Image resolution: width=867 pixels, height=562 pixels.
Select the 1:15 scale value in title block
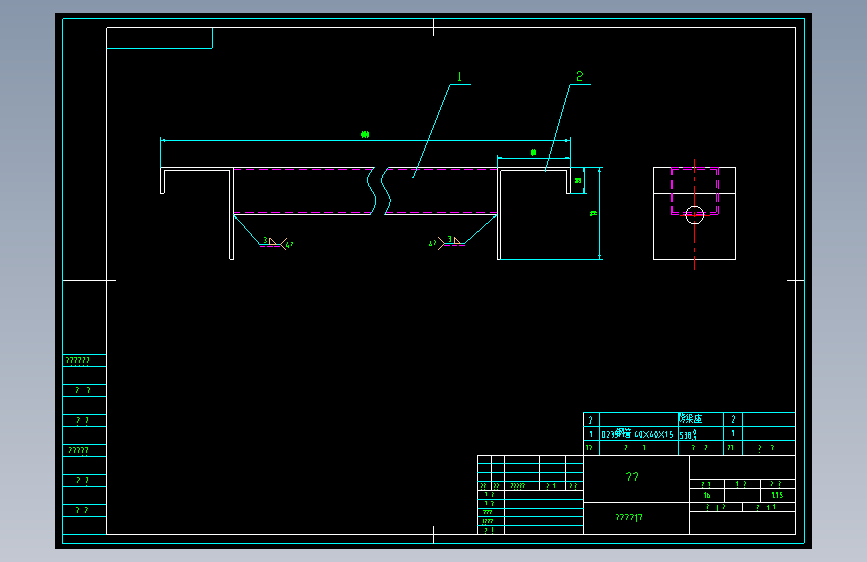tap(777, 495)
